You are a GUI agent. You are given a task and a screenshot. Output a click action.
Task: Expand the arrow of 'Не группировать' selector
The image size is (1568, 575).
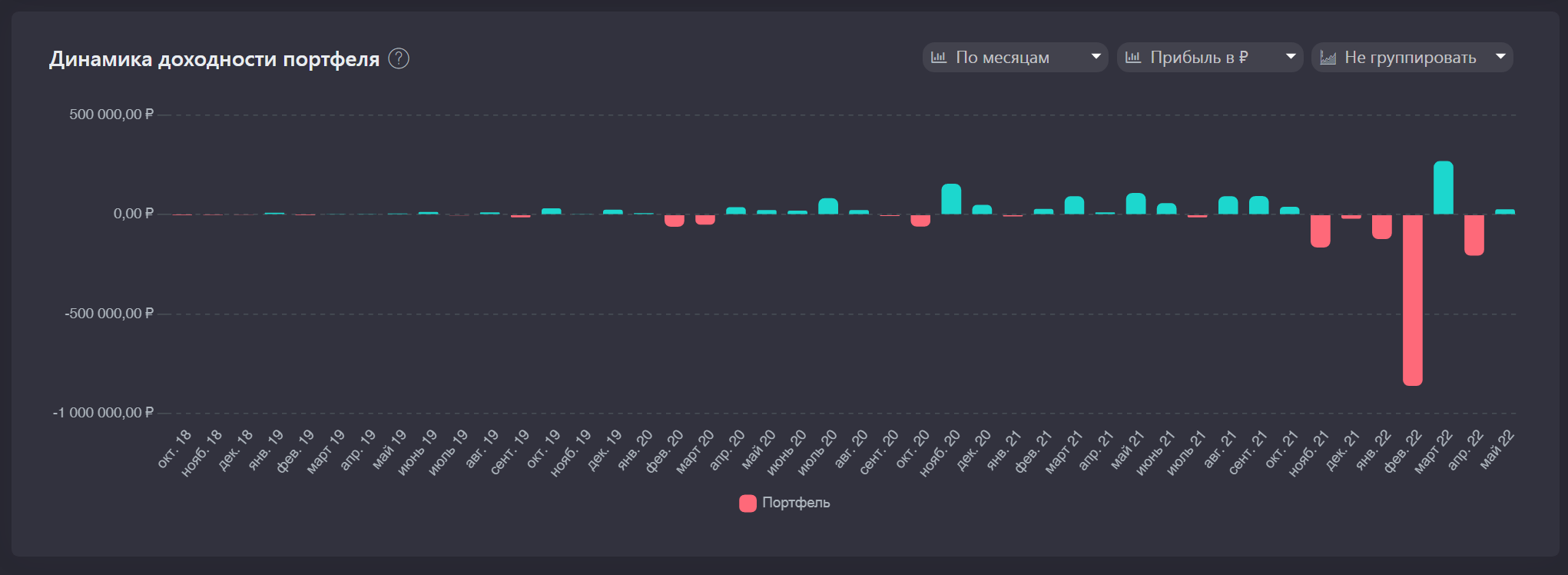[x=1500, y=56]
